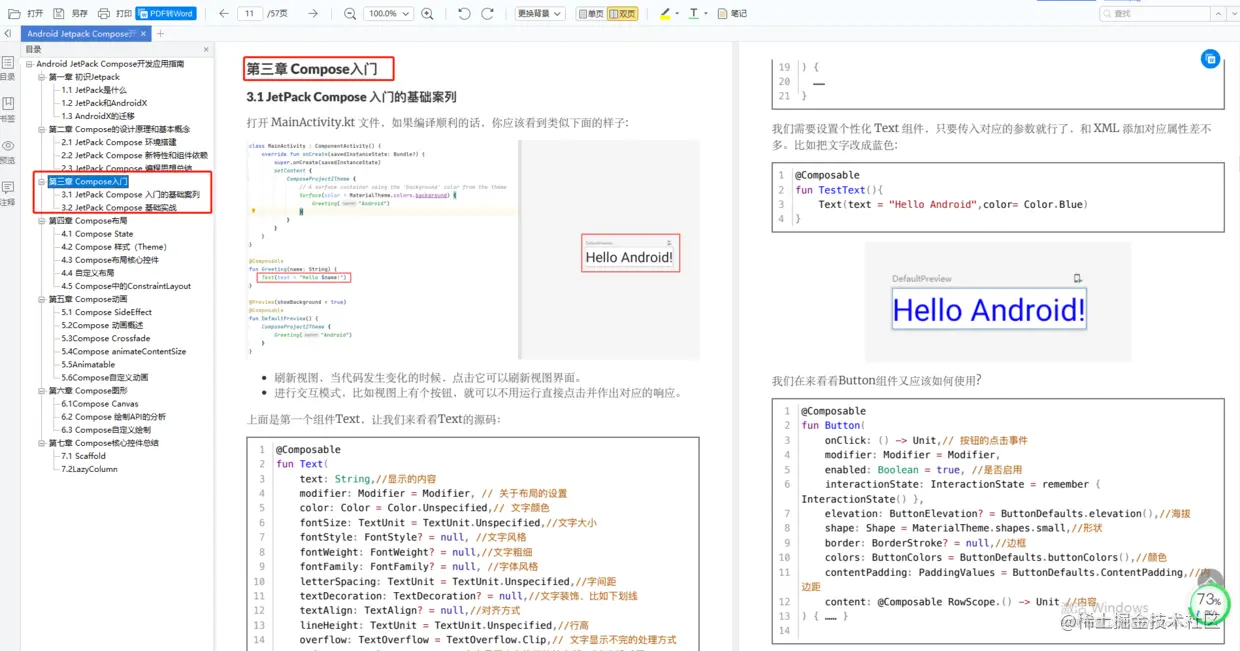1240x651 pixels.
Task: Select the underline T text tool
Action: (694, 14)
